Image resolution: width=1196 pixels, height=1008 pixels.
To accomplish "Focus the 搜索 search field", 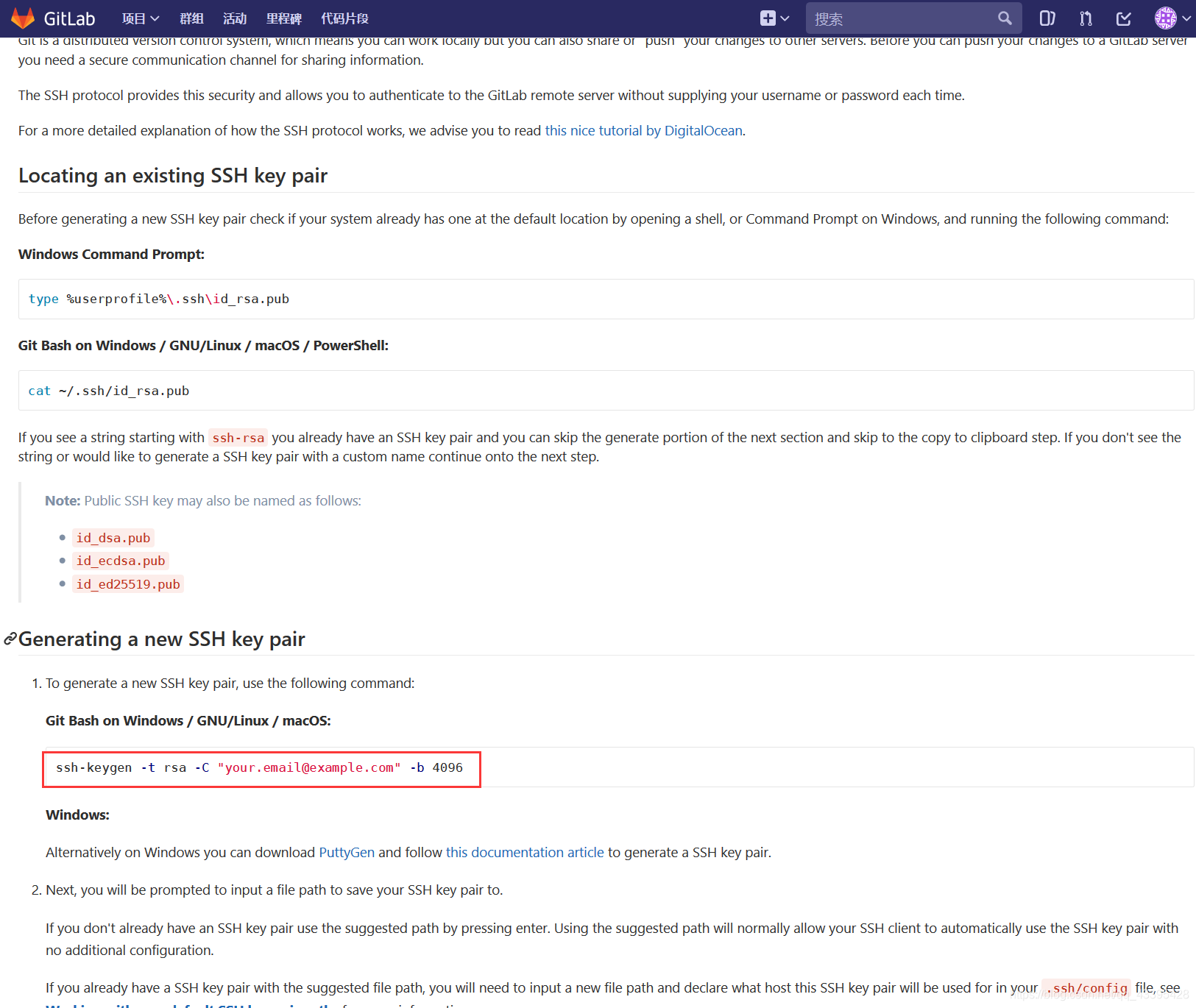I will [913, 18].
